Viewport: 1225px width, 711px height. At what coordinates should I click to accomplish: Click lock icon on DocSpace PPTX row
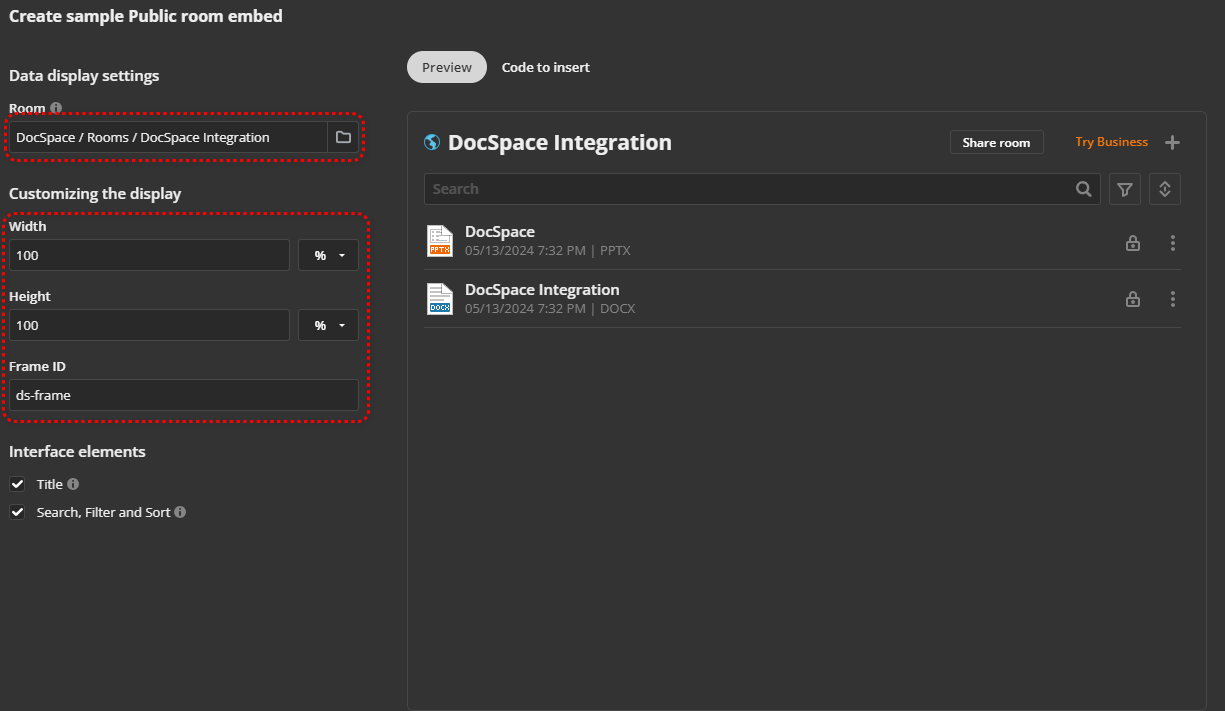click(1133, 242)
